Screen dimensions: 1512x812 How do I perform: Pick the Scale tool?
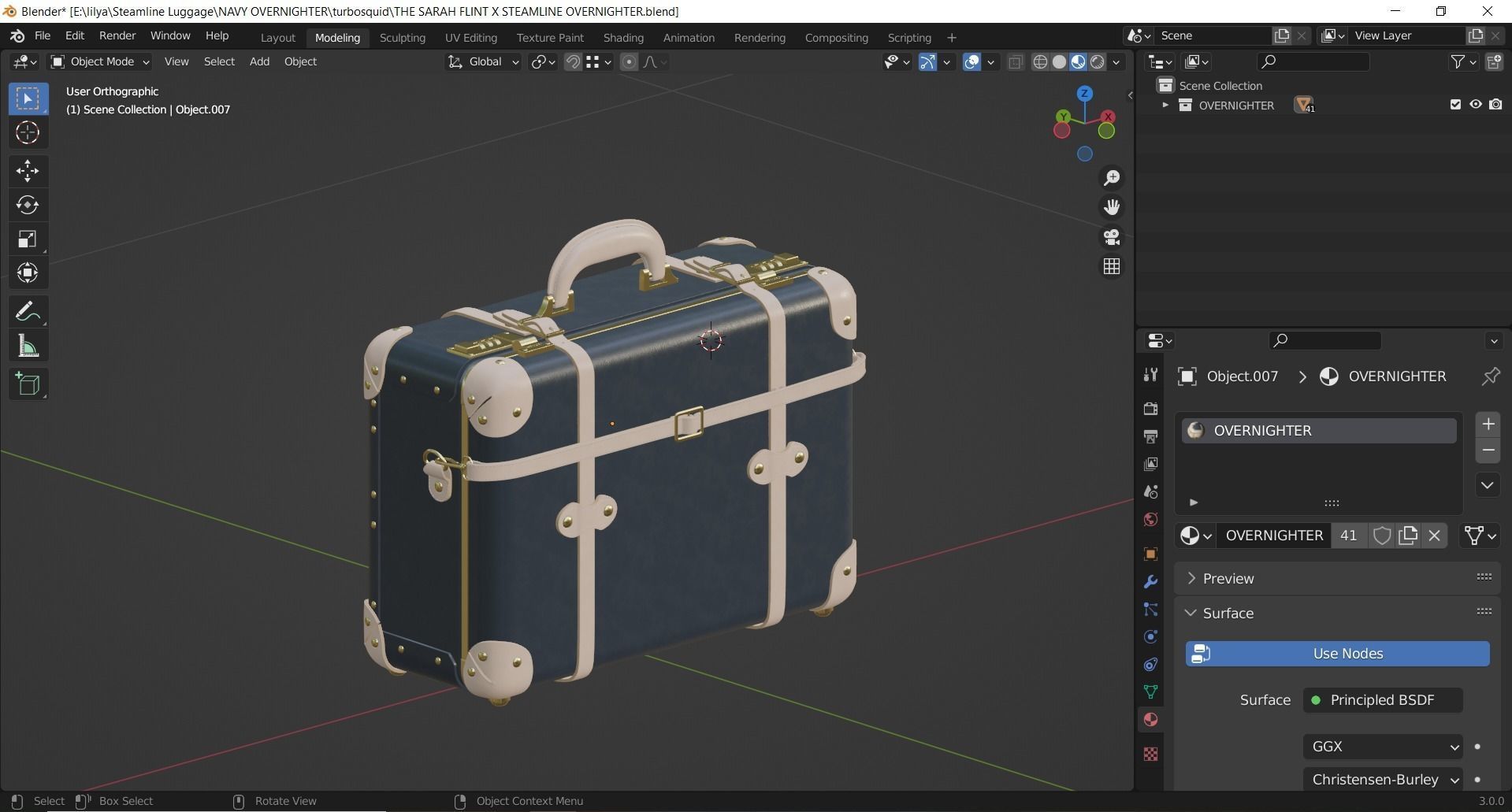tap(28, 239)
